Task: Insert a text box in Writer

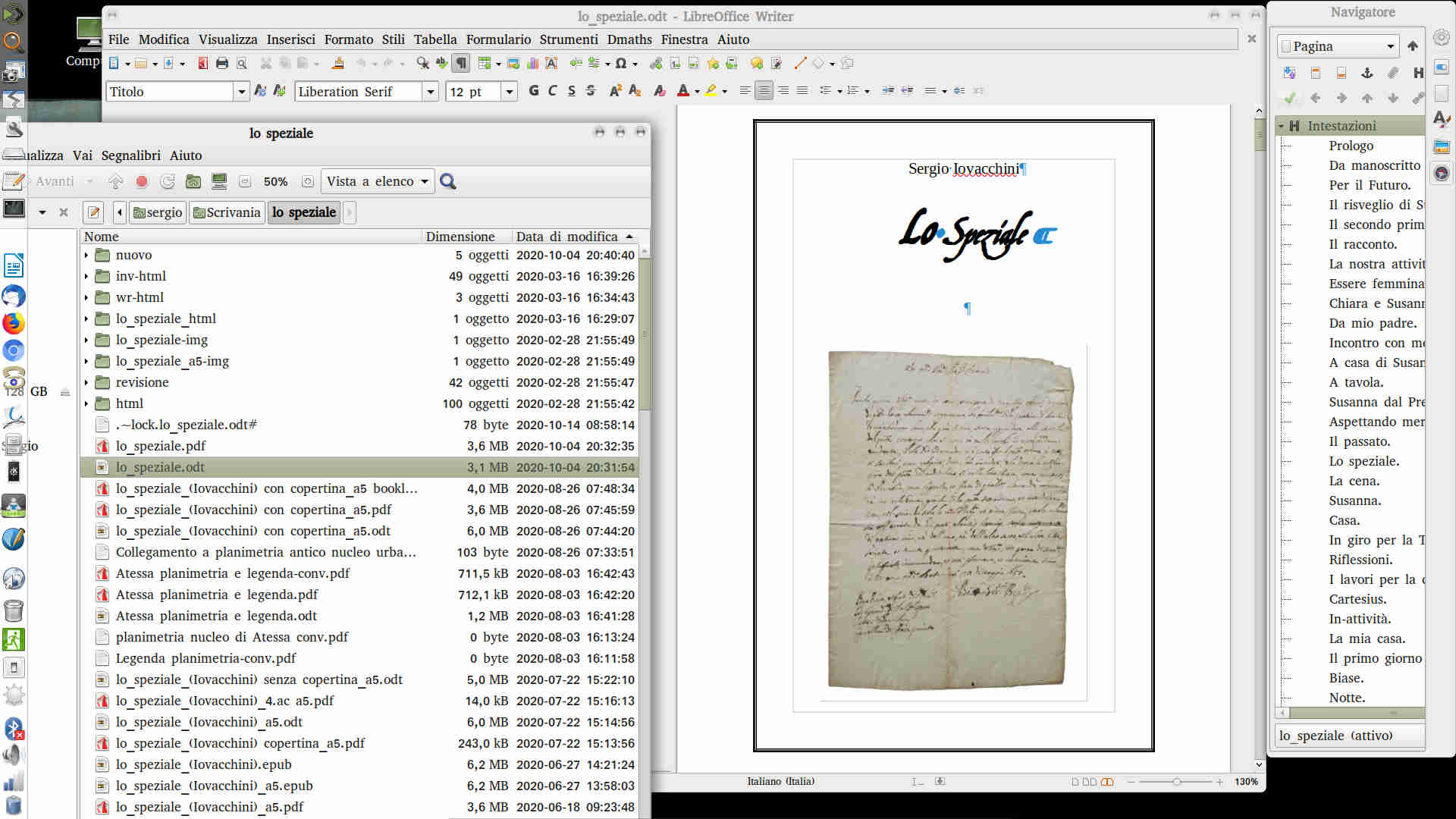Action: tap(551, 64)
